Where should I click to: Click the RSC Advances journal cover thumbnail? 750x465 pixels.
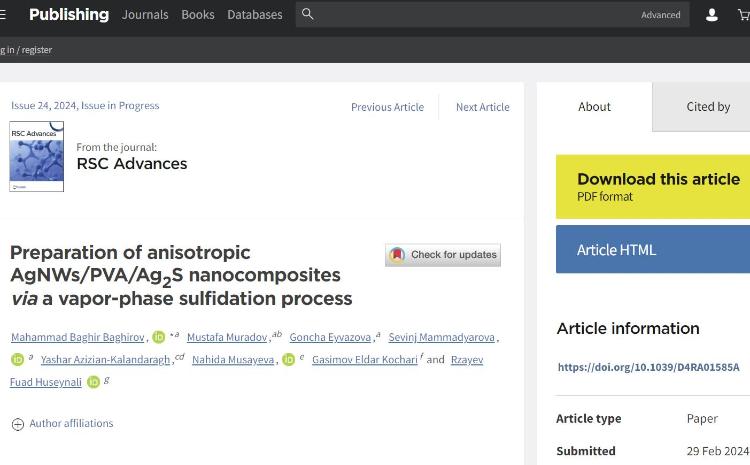click(x=36, y=157)
